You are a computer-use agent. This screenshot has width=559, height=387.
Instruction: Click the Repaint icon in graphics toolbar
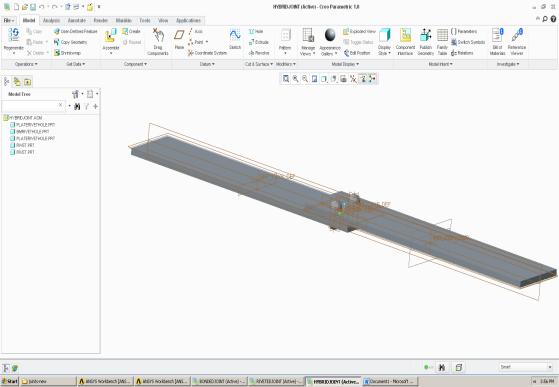(x=314, y=79)
